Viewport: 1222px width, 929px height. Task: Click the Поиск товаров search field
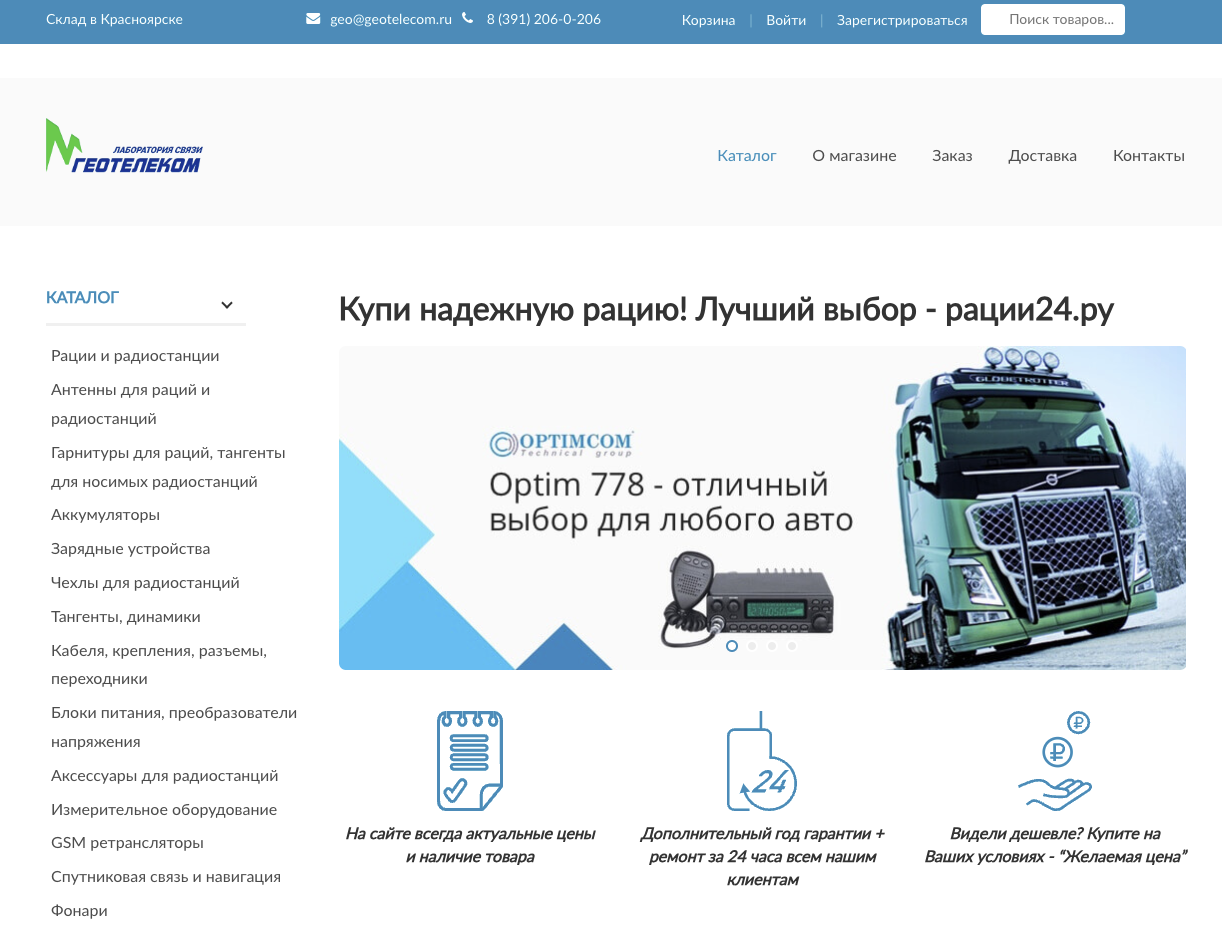[1053, 20]
